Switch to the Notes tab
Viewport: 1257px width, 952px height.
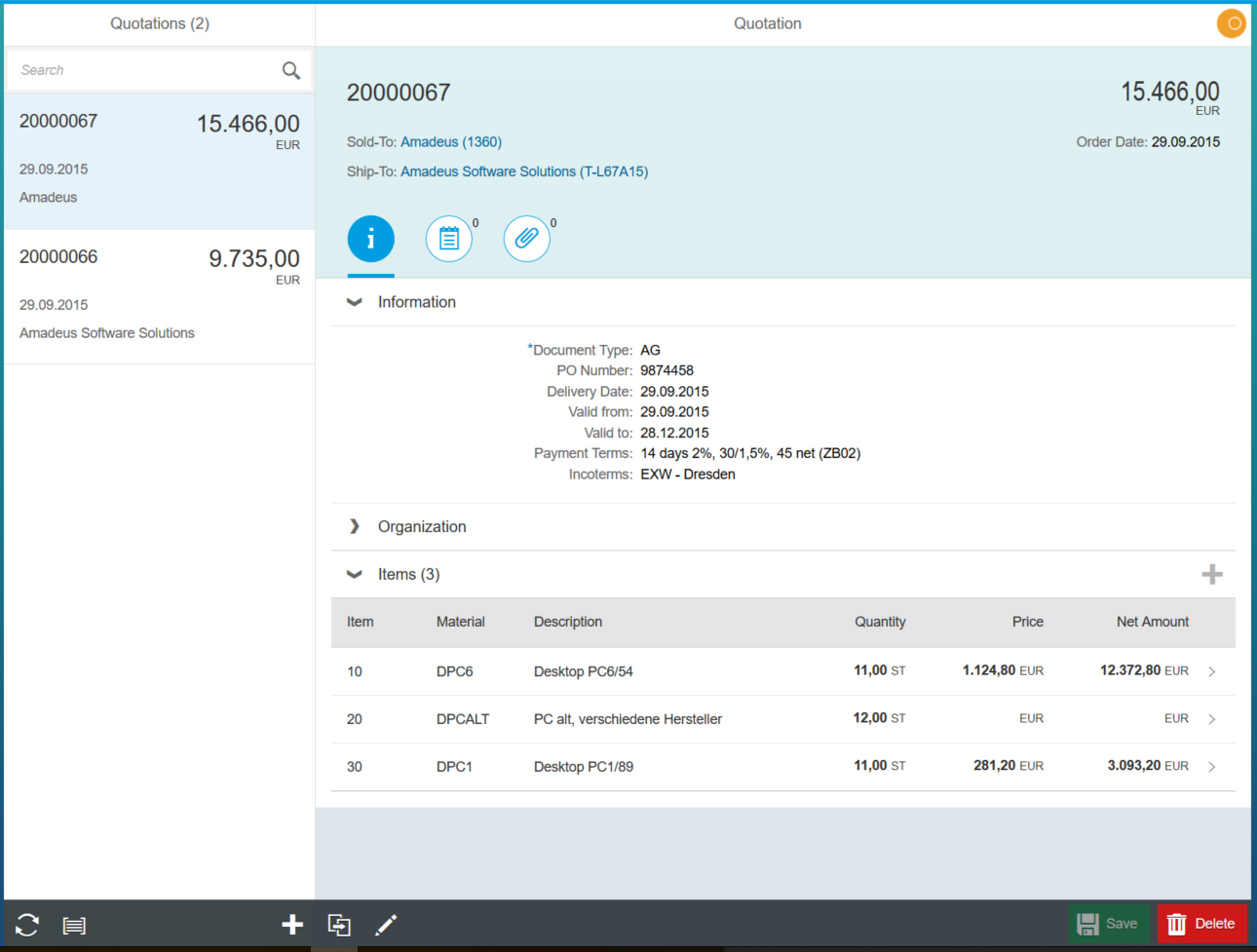448,239
